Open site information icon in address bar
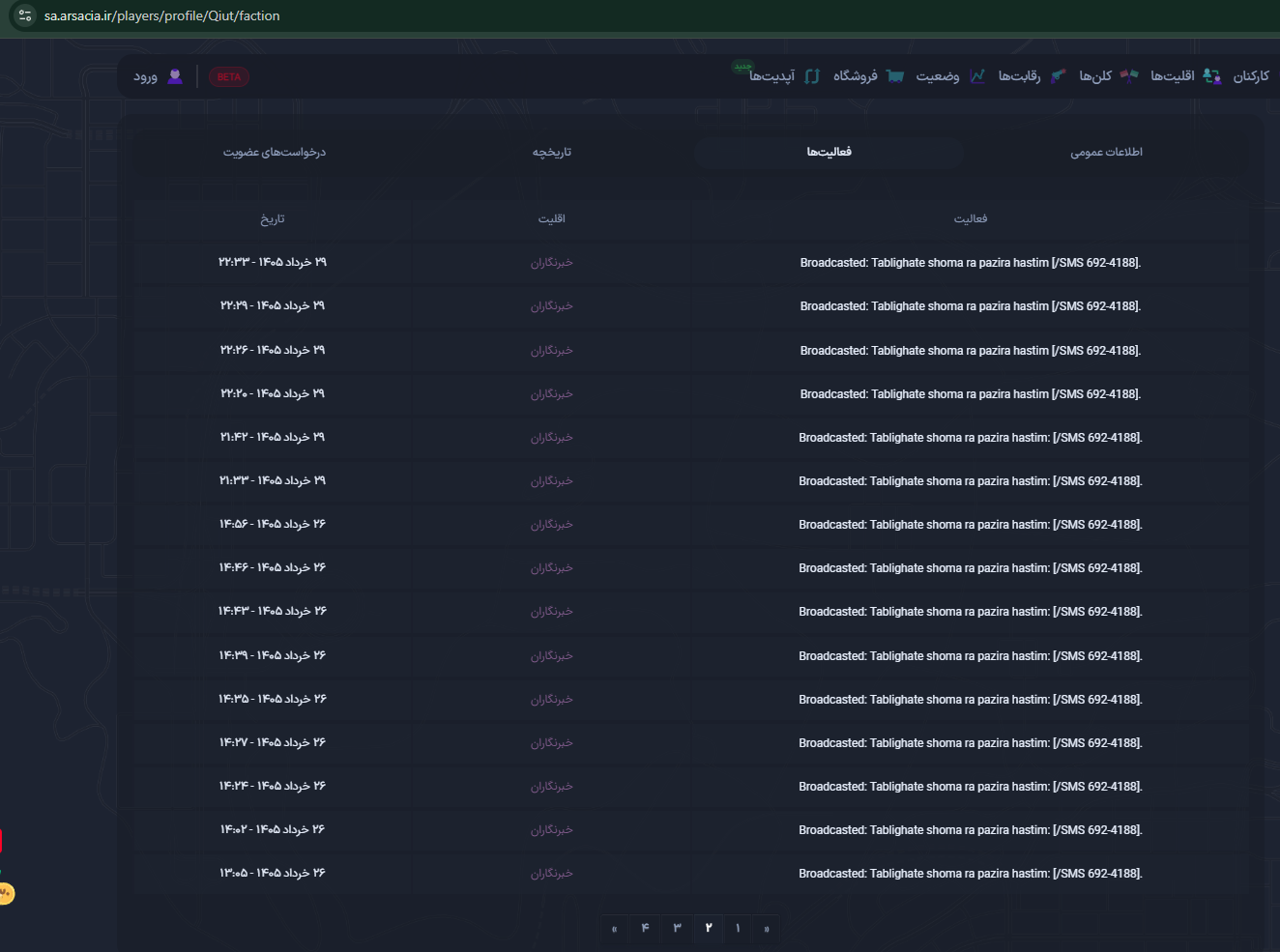Screen dimensions: 1280x952 (x=25, y=15)
